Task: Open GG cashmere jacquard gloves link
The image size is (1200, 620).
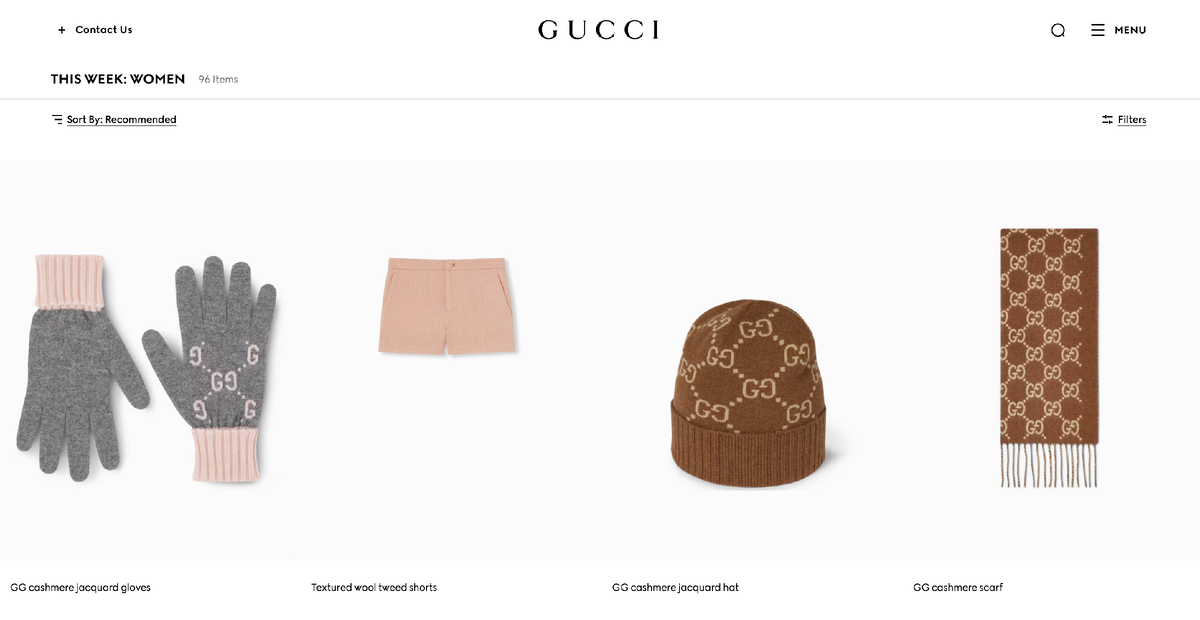Action: click(x=81, y=587)
